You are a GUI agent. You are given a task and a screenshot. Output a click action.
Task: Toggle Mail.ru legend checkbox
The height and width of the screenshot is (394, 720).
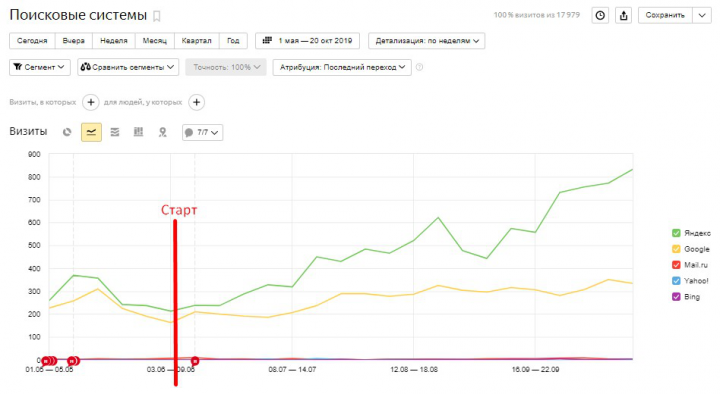click(676, 265)
